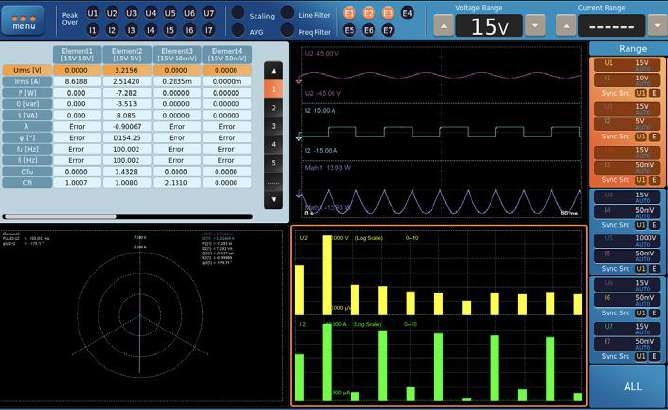This screenshot has width=668, height=410.
Task: Toggle the Line Filter indicator
Action: point(288,13)
